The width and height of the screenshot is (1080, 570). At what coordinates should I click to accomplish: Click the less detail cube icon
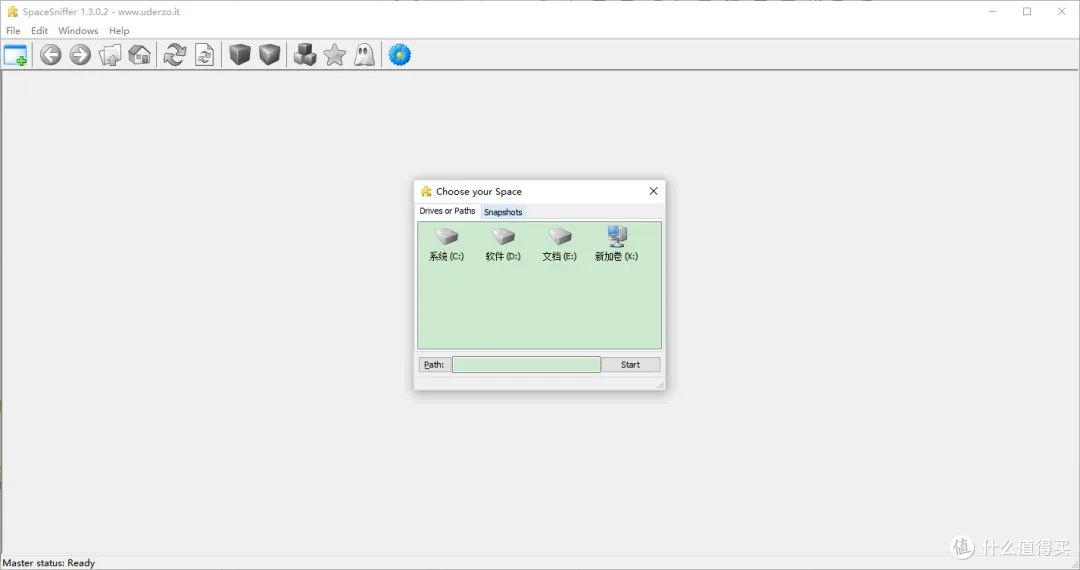240,55
